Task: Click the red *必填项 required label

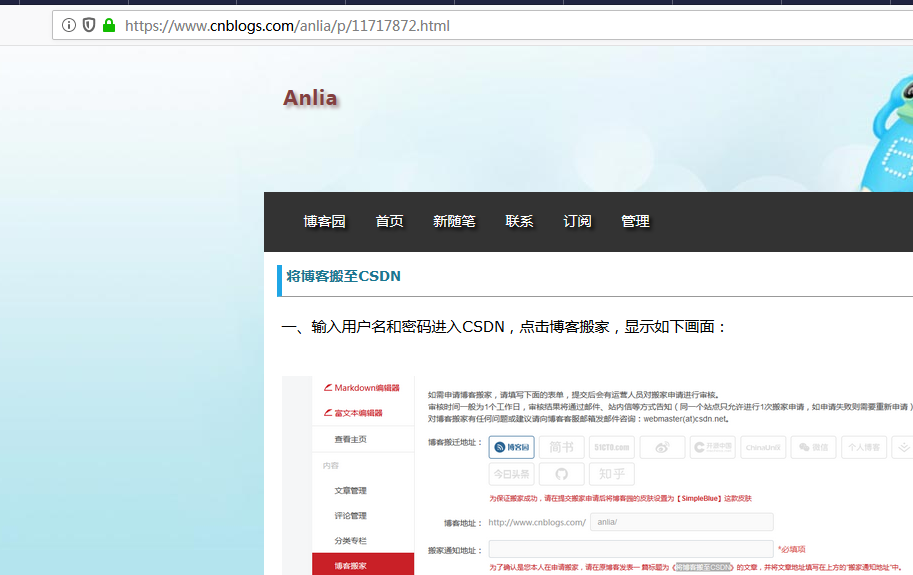Action: point(792,549)
